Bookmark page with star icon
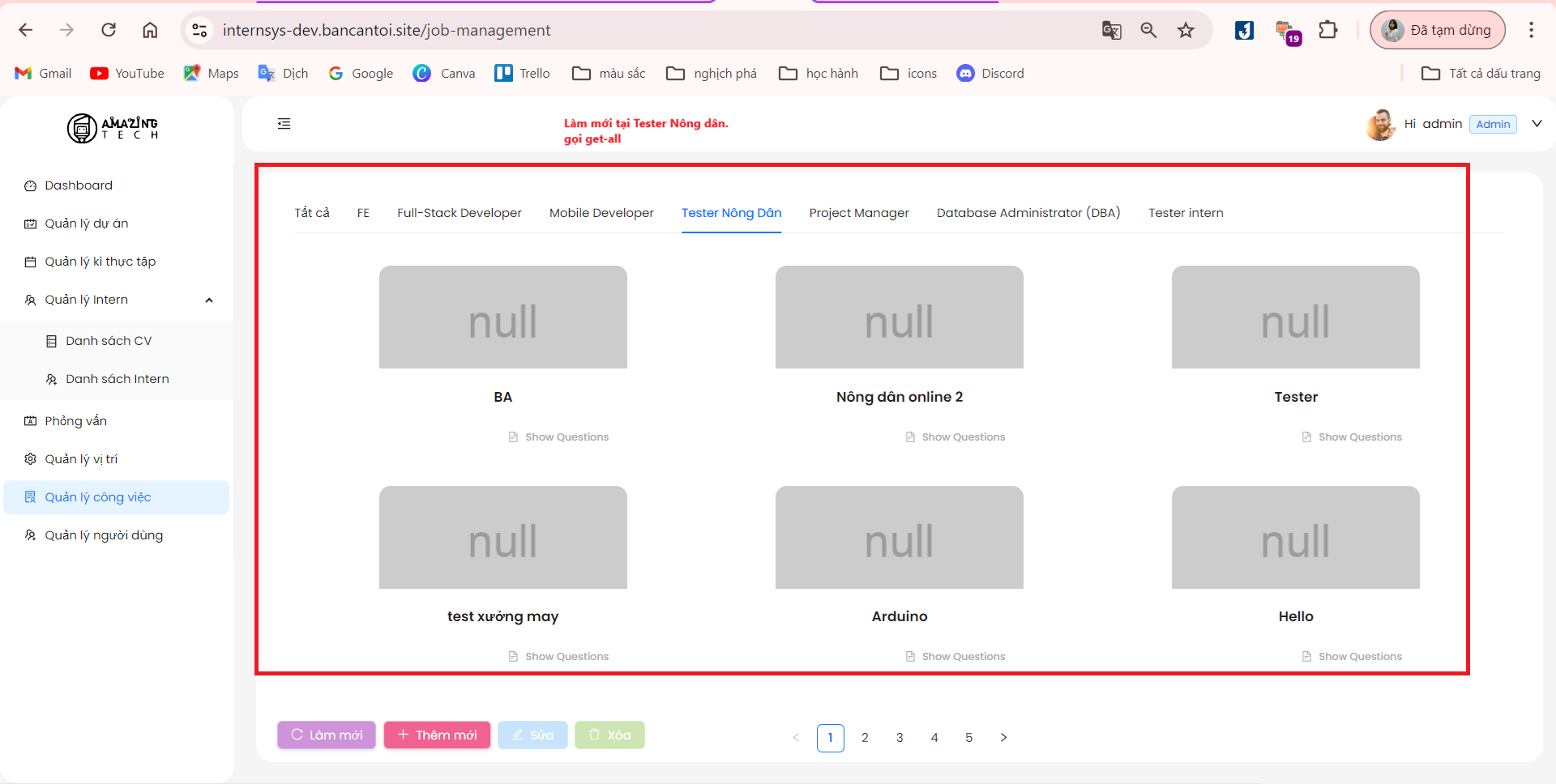This screenshot has width=1556, height=784. click(x=1186, y=31)
